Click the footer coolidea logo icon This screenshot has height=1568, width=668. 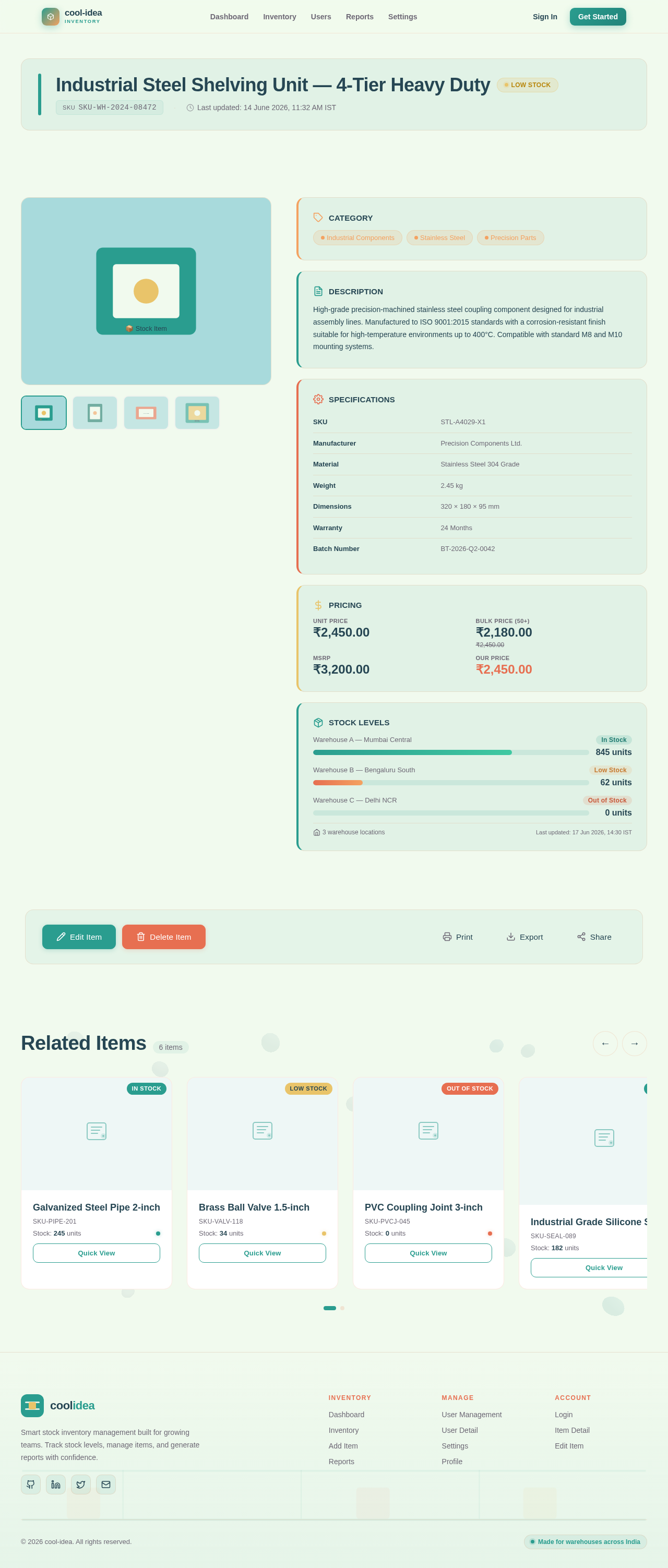32,1406
